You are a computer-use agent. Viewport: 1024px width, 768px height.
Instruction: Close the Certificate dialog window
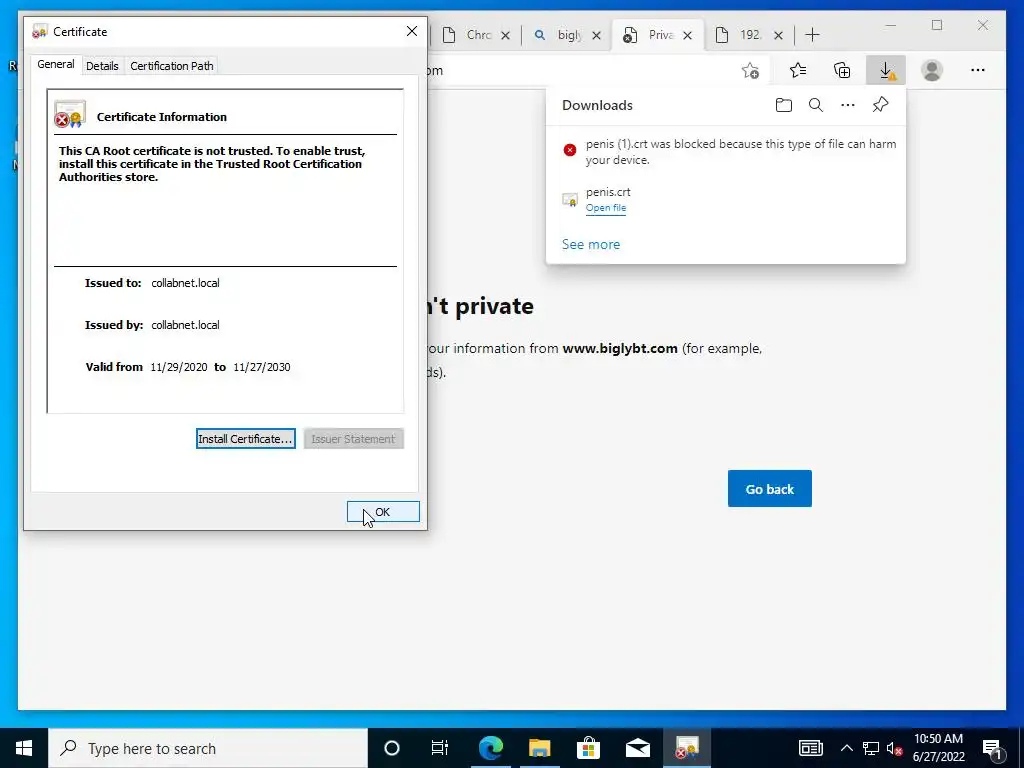tap(411, 31)
